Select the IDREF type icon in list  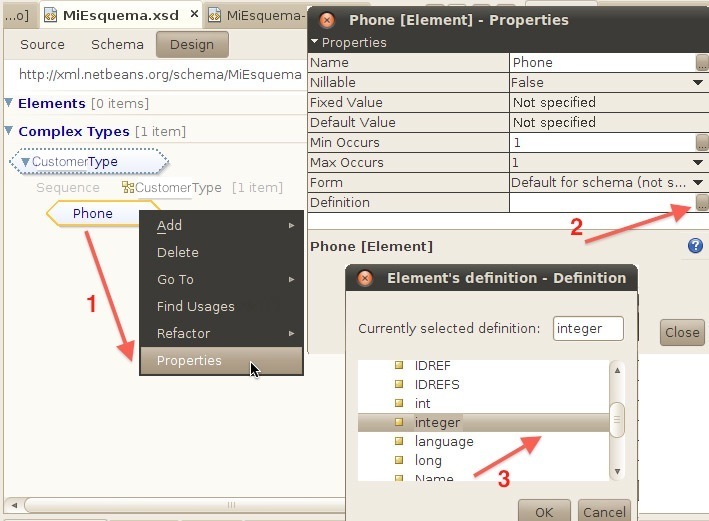[x=399, y=366]
